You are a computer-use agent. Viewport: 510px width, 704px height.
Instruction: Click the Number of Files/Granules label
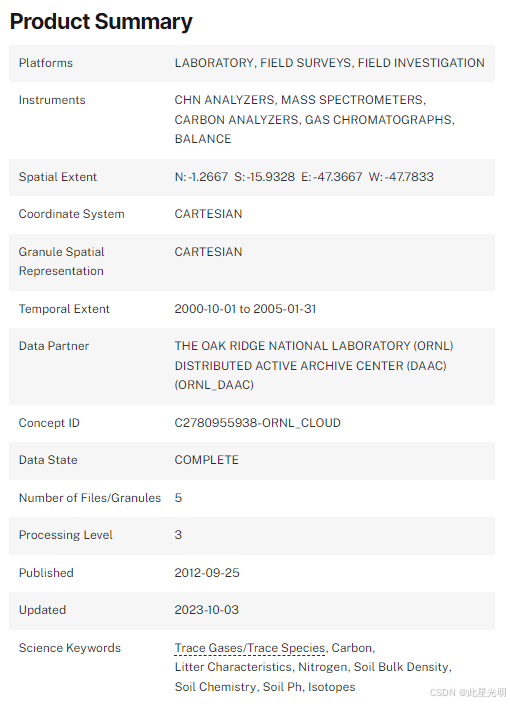[x=90, y=498]
